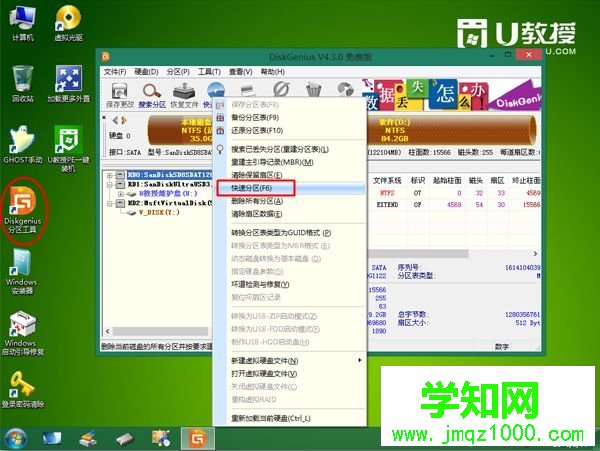Open the 文件(F) menu

click(x=115, y=72)
